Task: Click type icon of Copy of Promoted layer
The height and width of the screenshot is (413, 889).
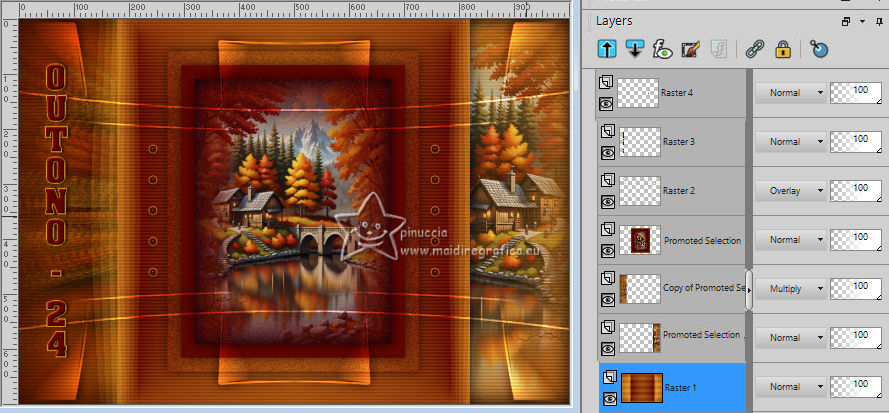Action: pyautogui.click(x=608, y=279)
